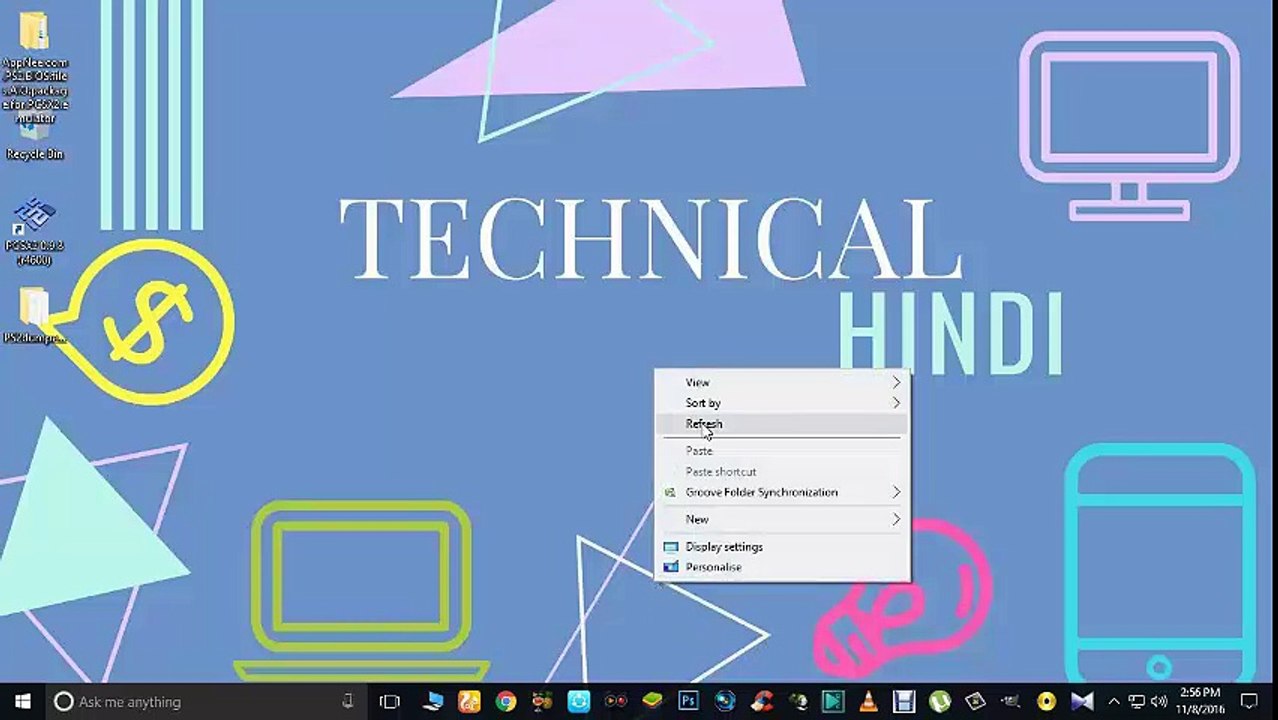Select the PCSX2 0.9.8 desktop shortcut
This screenshot has height=720, width=1278.
[34, 232]
